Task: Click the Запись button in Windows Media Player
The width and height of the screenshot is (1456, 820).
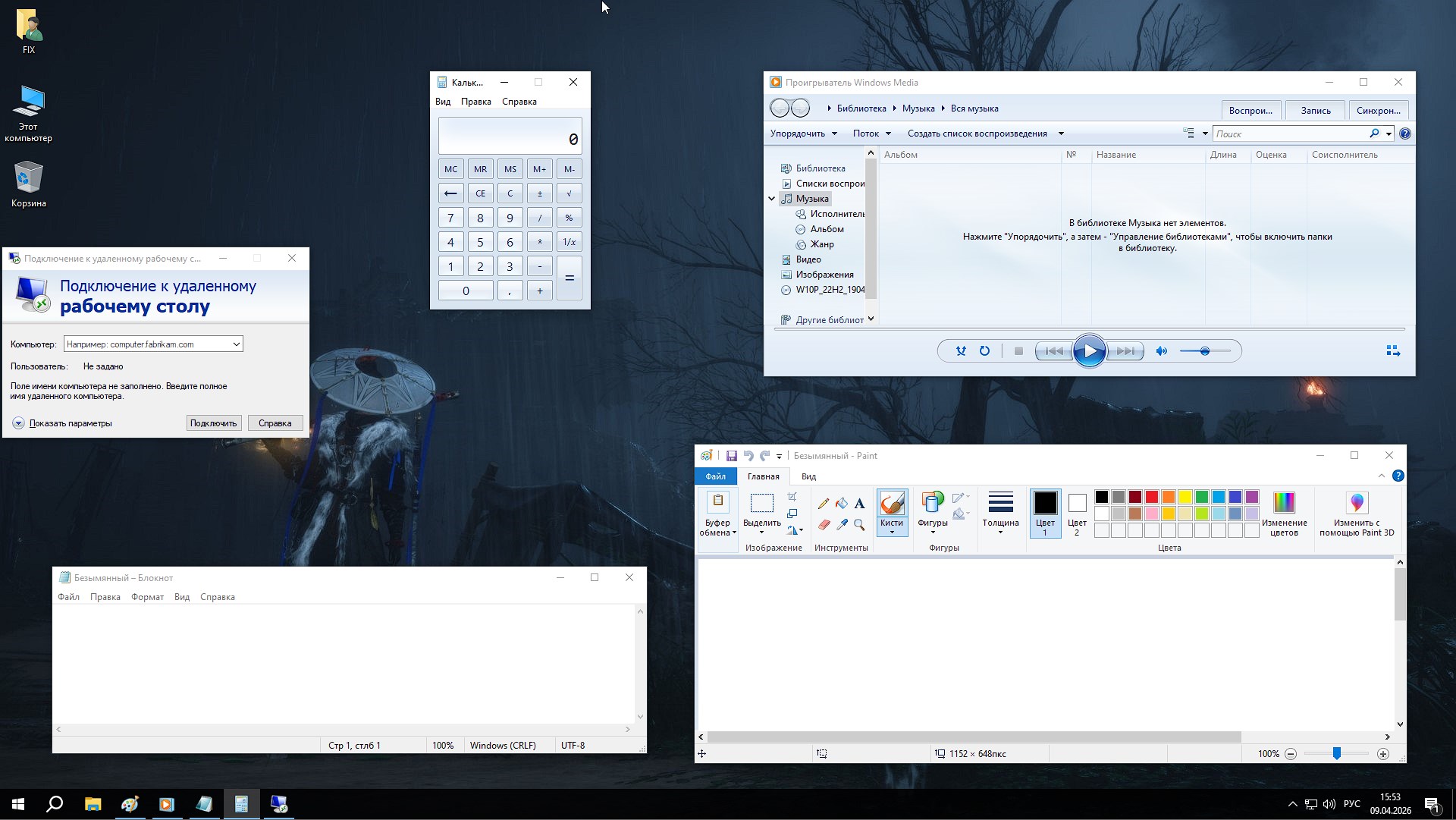Action: point(1315,109)
